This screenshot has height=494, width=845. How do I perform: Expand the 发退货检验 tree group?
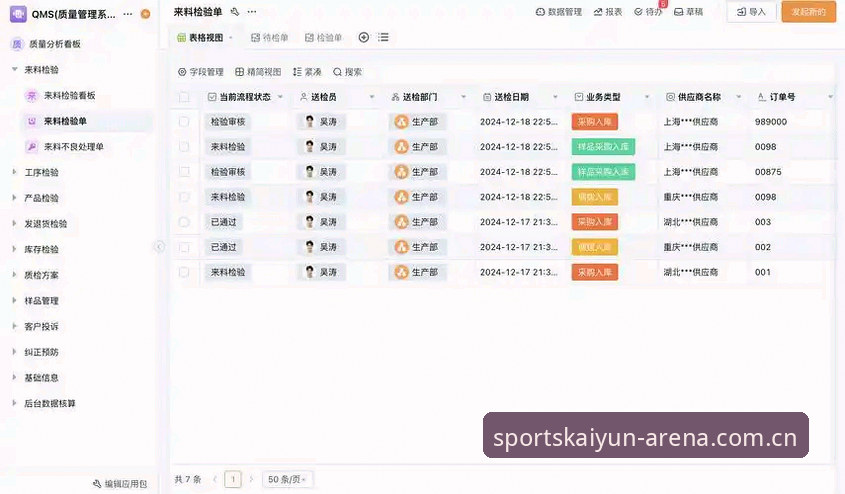point(15,224)
